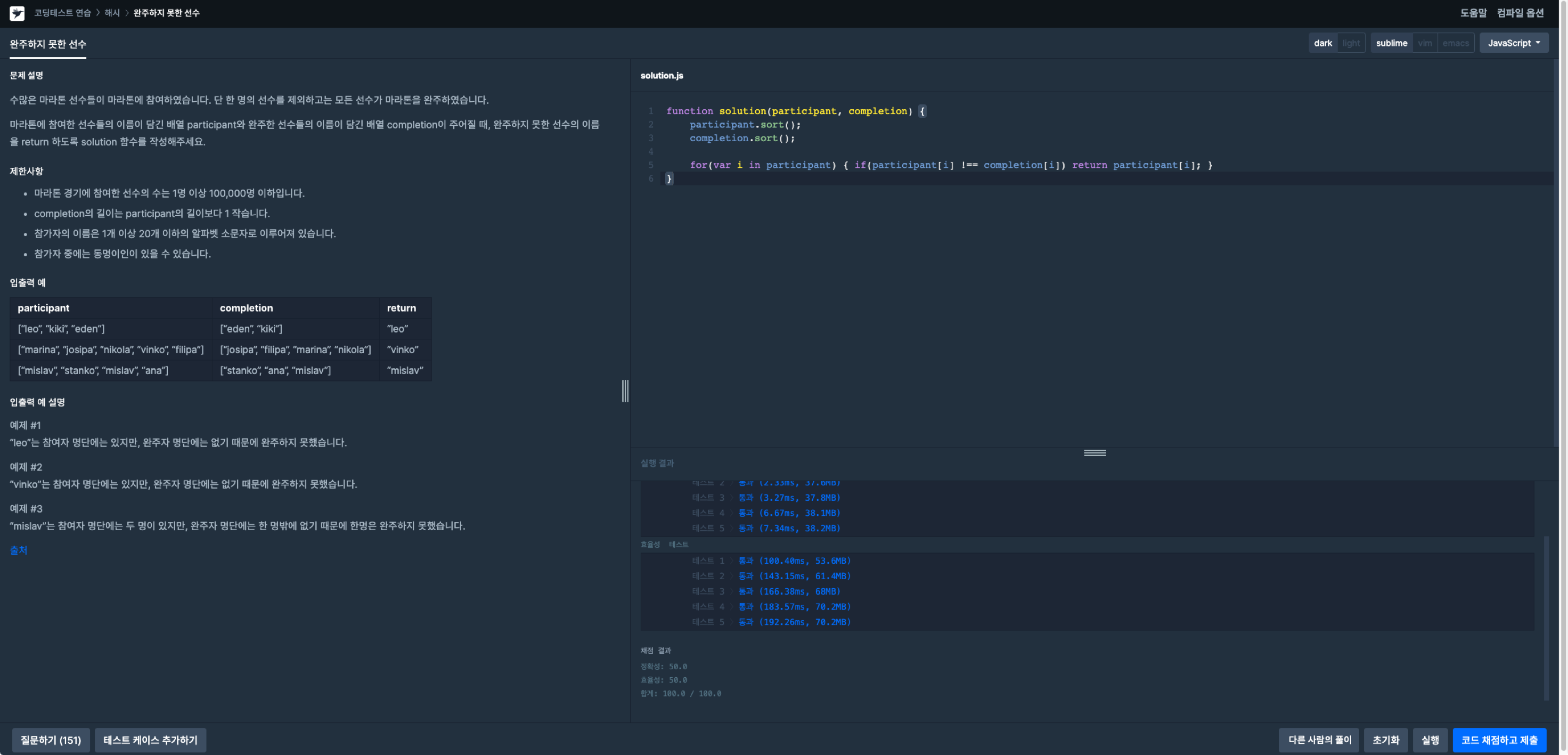1568x755 pixels.
Task: Click 테스트 케이스 추가하기 button
Action: [150, 740]
